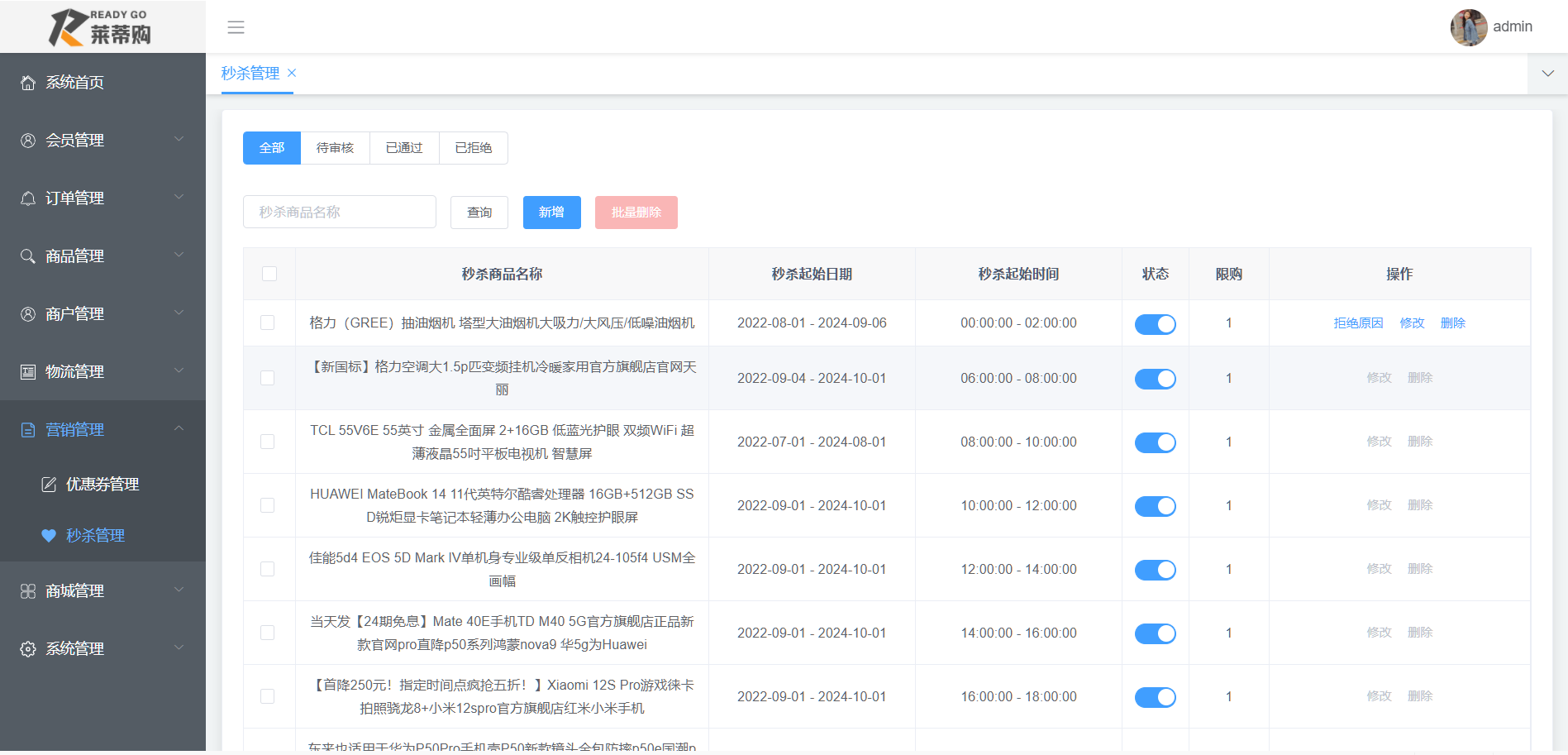Click 删除 for Xiaomi 12S Pro row
1568x755 pixels.
tap(1420, 696)
